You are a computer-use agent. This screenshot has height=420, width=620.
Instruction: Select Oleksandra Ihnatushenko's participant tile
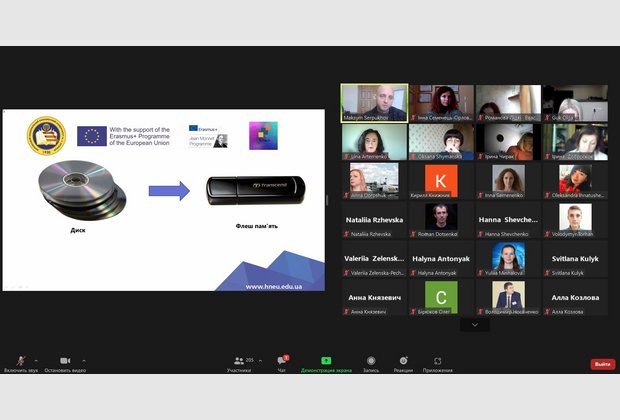[575, 181]
